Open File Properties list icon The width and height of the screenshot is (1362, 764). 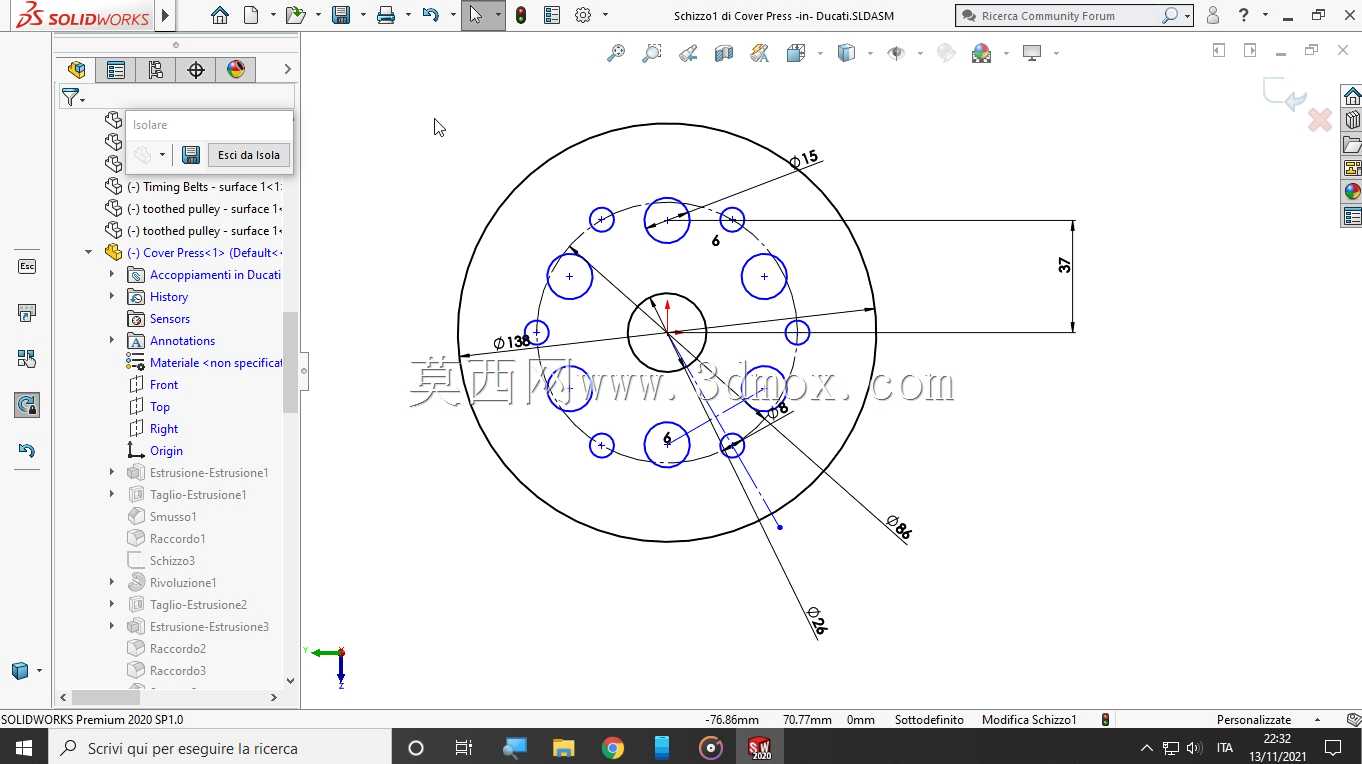click(552, 15)
